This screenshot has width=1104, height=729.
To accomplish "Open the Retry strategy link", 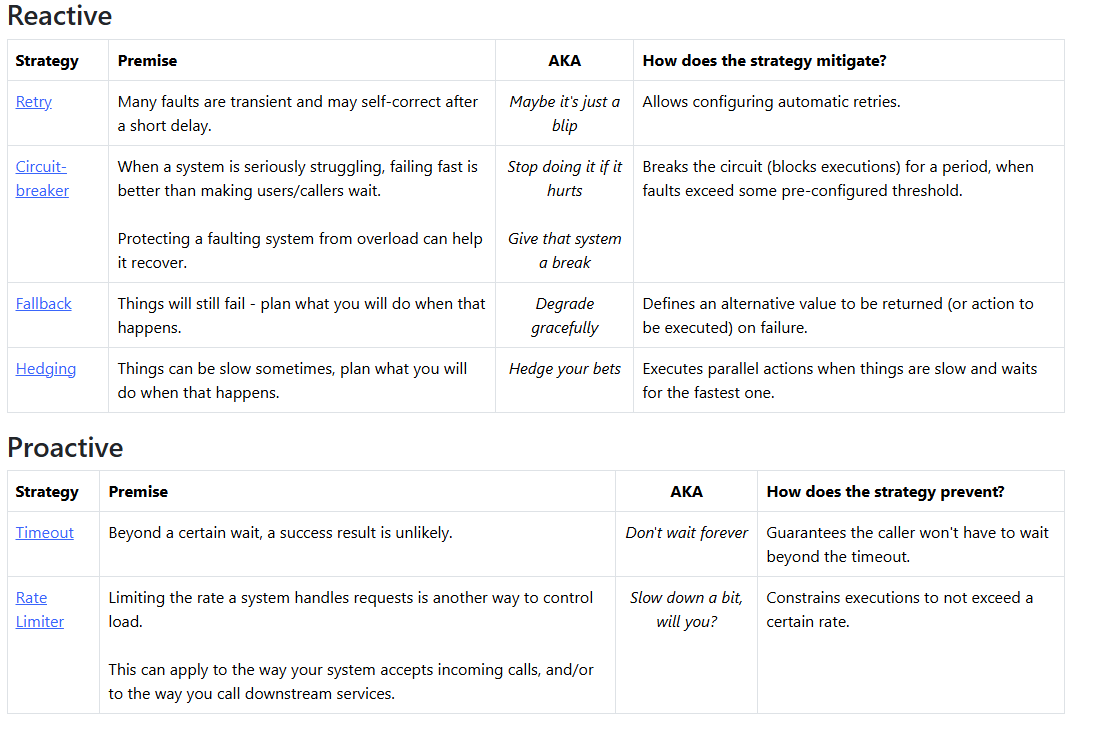I will point(34,102).
